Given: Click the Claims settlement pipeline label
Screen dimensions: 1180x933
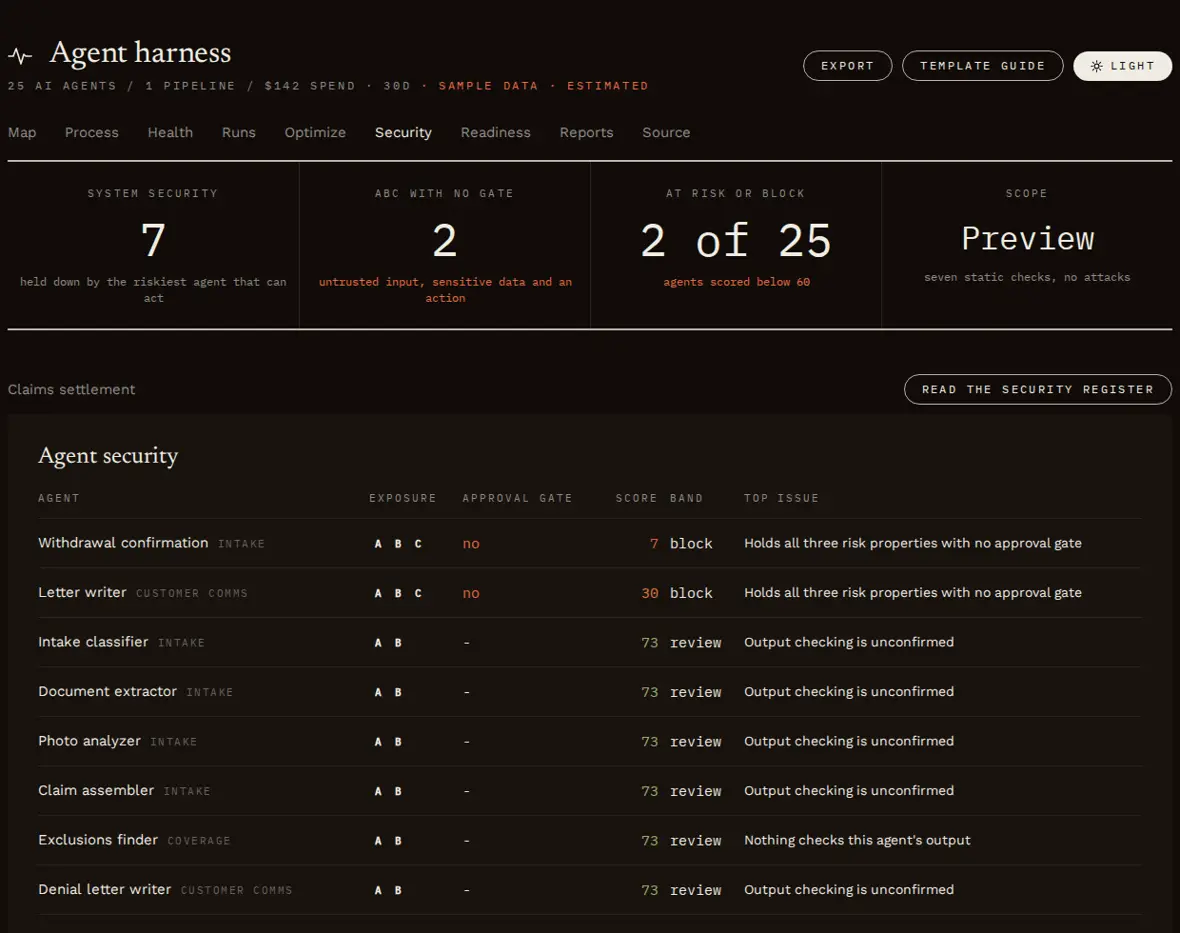Looking at the screenshot, I should click(71, 390).
